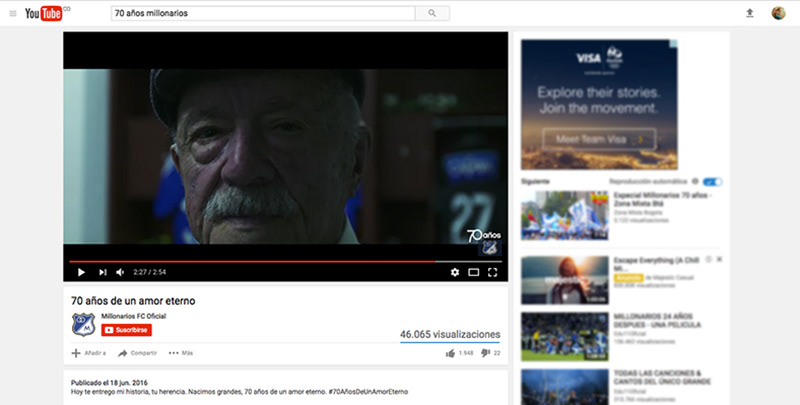The width and height of the screenshot is (800, 405).
Task: Open 'MILLONARIOS 24 AÑOS DESPUES' title link
Action: click(658, 320)
